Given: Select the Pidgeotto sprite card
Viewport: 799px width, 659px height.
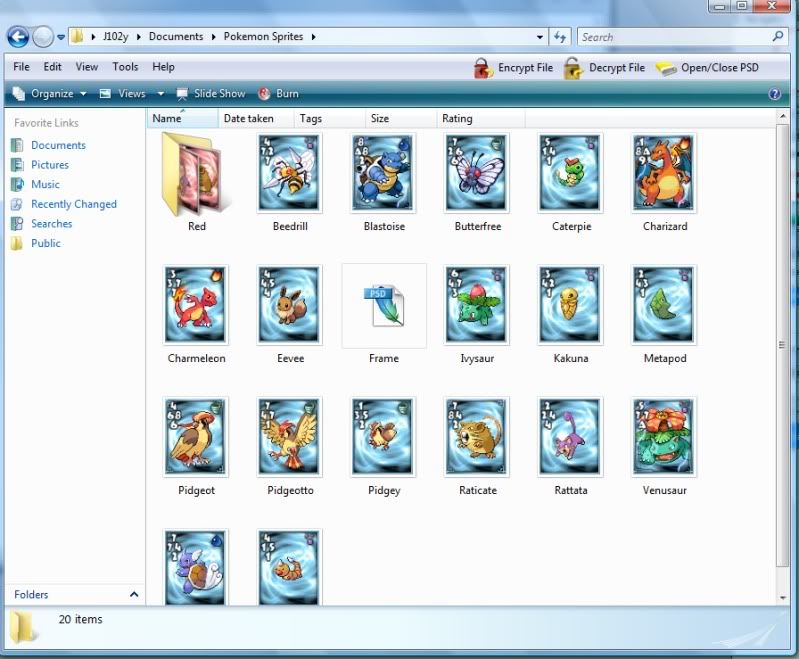Looking at the screenshot, I should tap(289, 437).
